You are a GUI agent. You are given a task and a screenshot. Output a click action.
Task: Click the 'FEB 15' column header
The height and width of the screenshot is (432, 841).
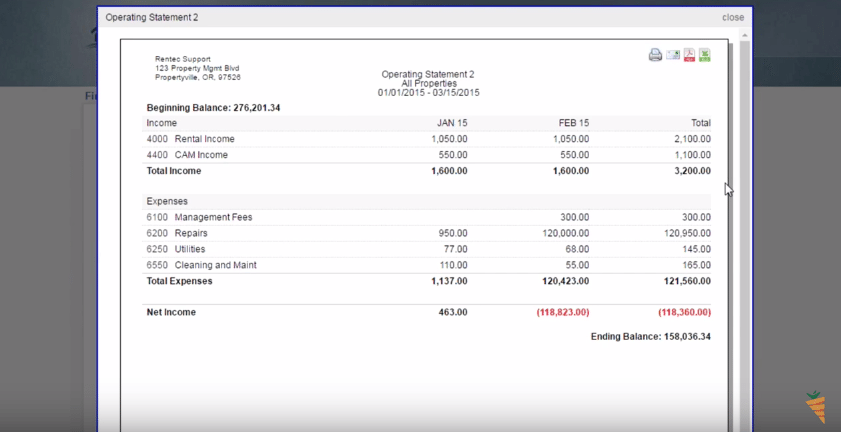tap(574, 123)
